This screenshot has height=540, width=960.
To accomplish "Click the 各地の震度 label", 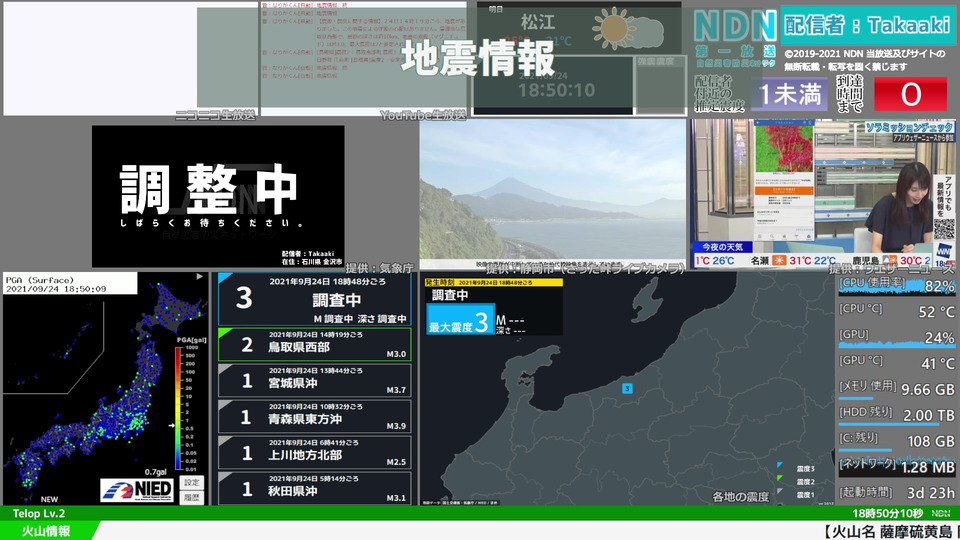I will (740, 497).
